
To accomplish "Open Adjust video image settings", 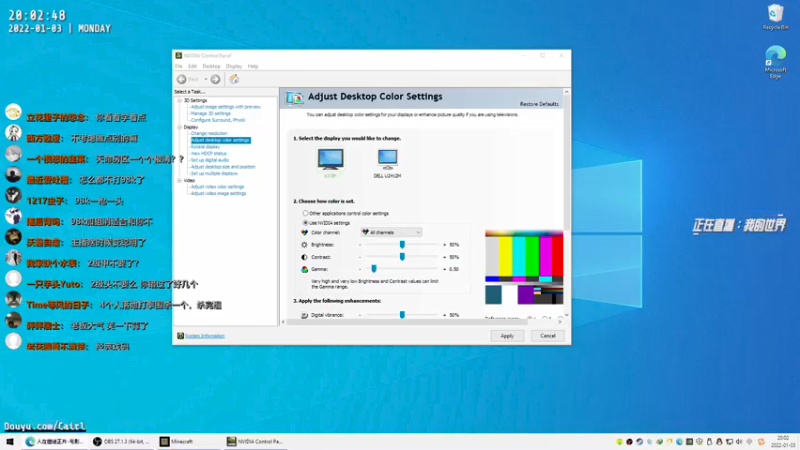I will click(218, 194).
